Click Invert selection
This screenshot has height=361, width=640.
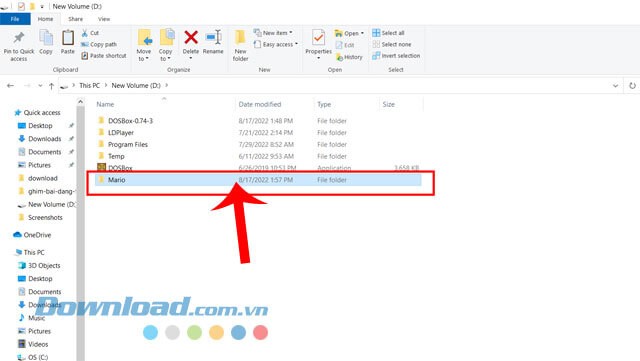(396, 56)
